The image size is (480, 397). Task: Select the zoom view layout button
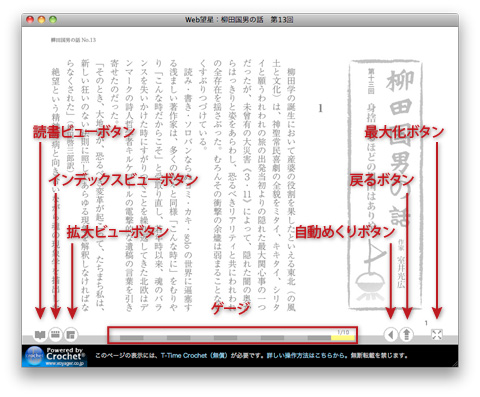pyautogui.click(x=71, y=335)
